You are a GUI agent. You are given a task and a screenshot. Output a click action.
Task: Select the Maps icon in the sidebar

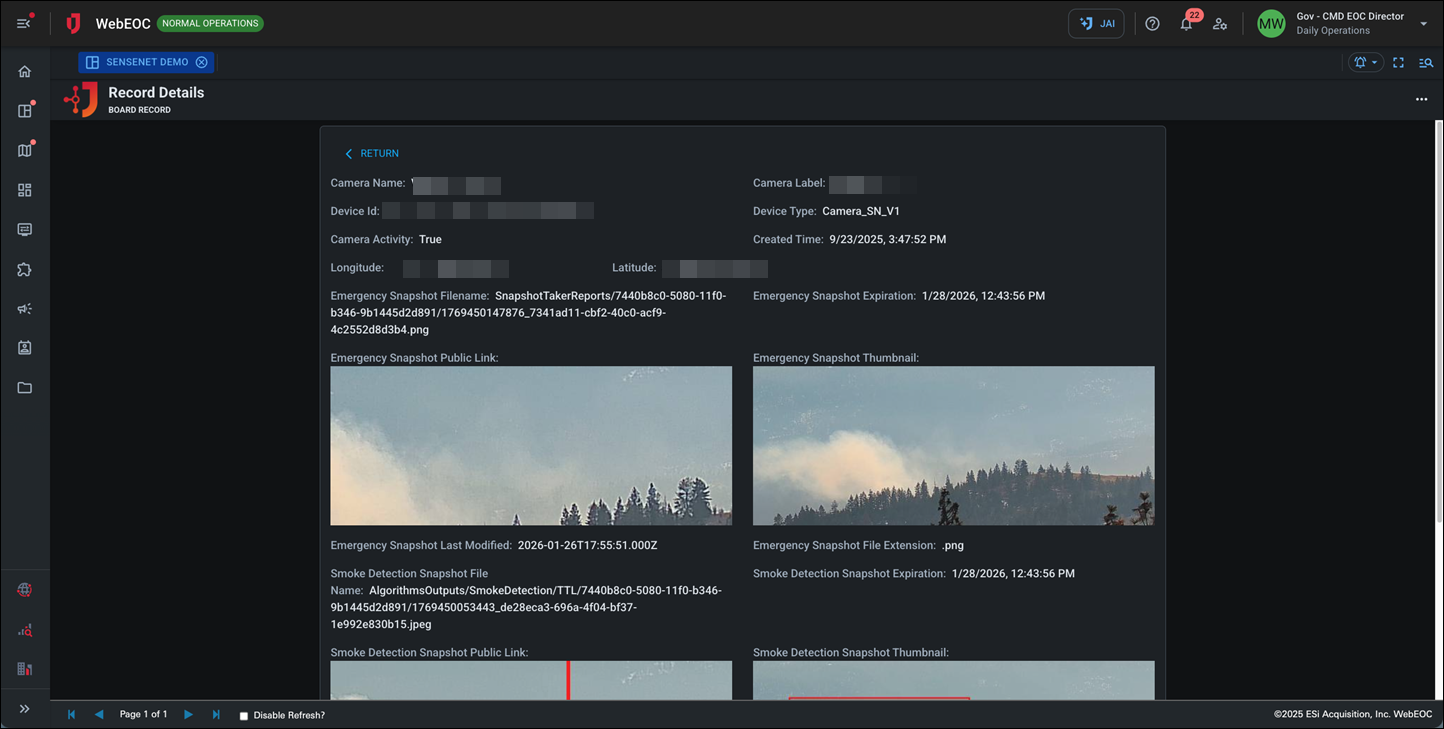pyautogui.click(x=25, y=149)
